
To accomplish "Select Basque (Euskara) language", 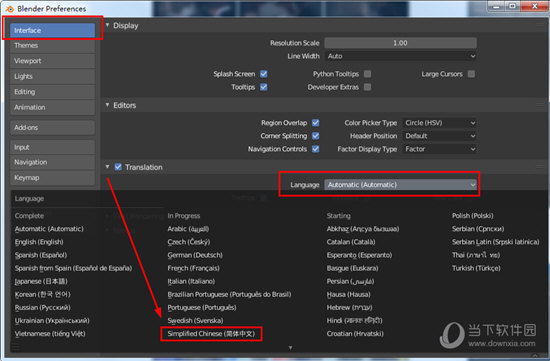I will click(x=352, y=268).
